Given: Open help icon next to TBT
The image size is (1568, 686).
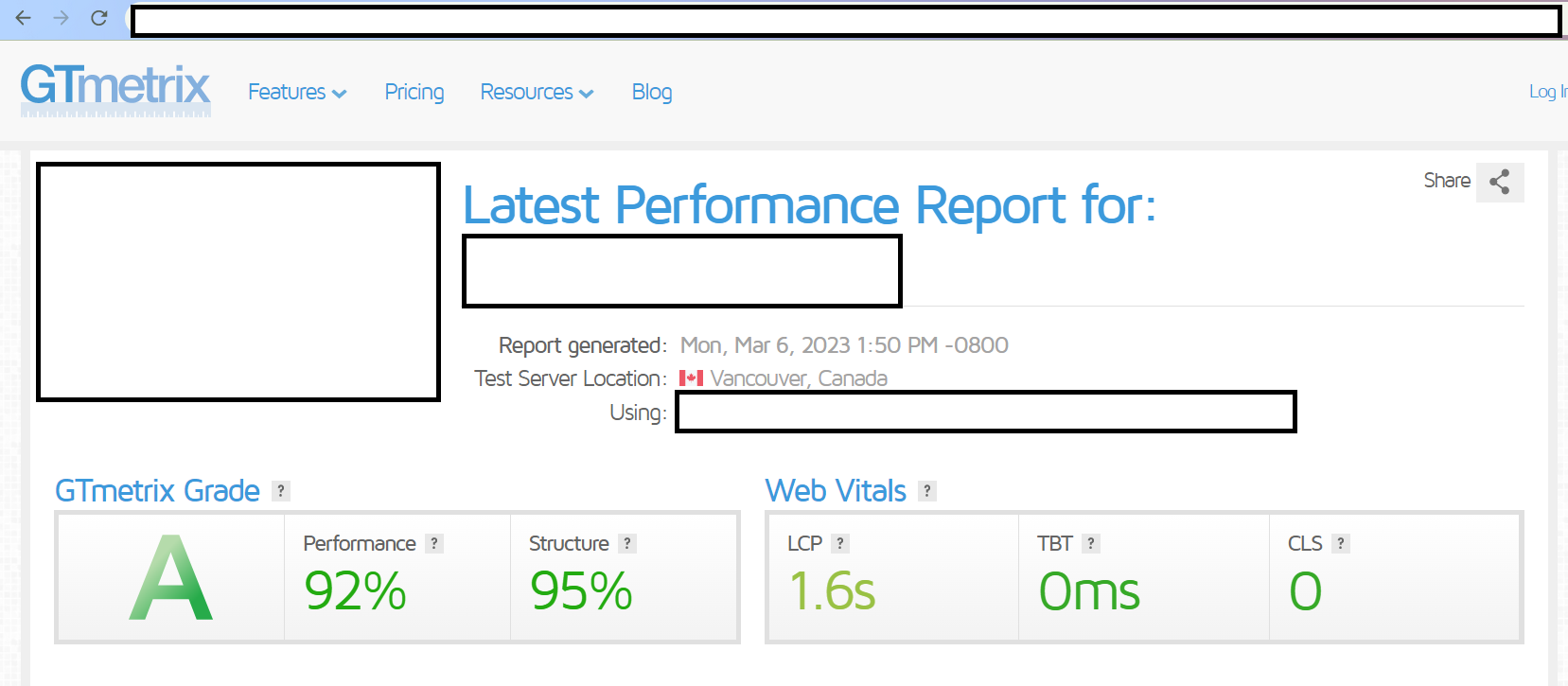Looking at the screenshot, I should [1091, 543].
